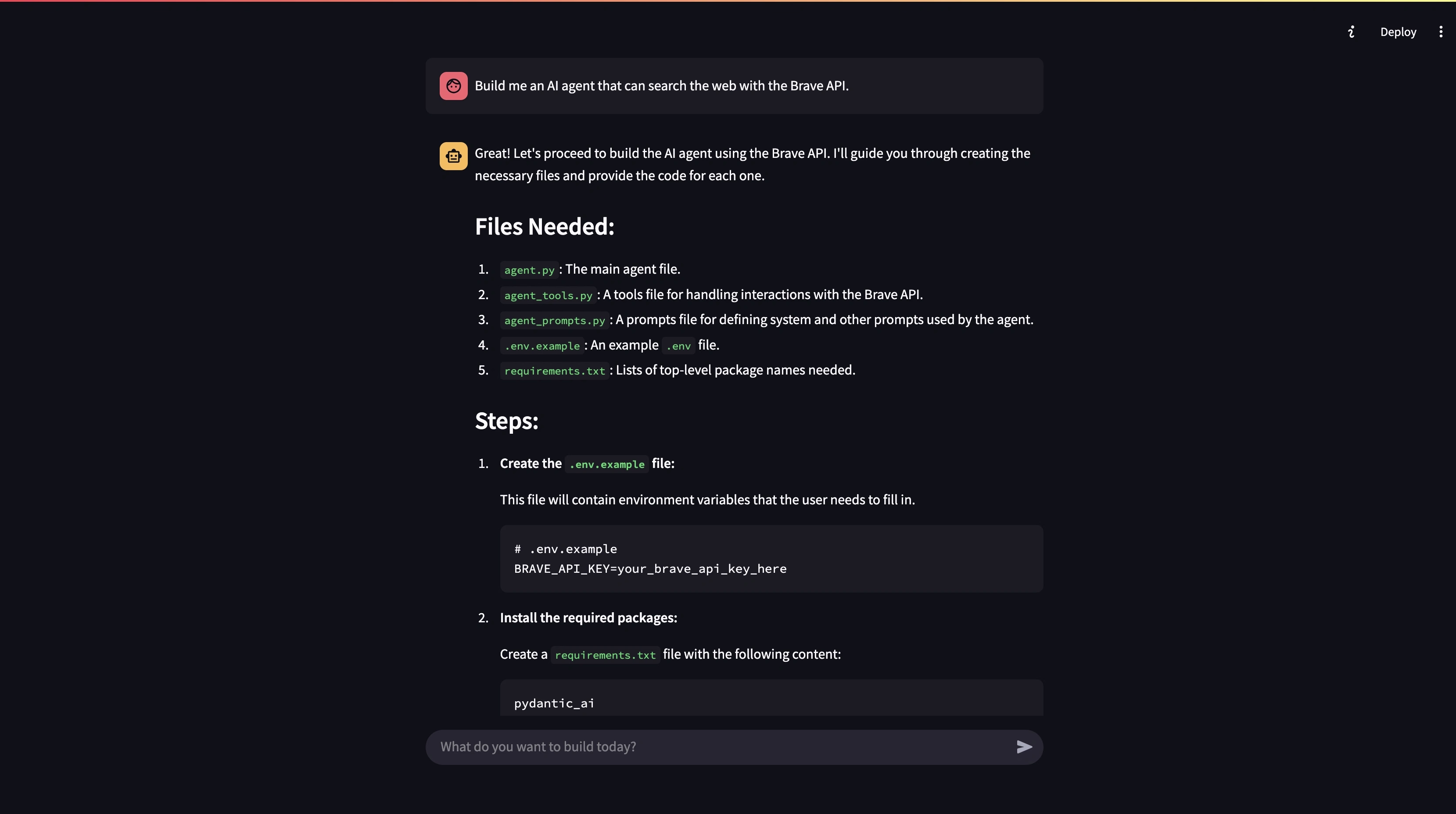Screen dimensions: 1456x814
Task: Click the robot assistant avatar icon
Action: (x=453, y=156)
